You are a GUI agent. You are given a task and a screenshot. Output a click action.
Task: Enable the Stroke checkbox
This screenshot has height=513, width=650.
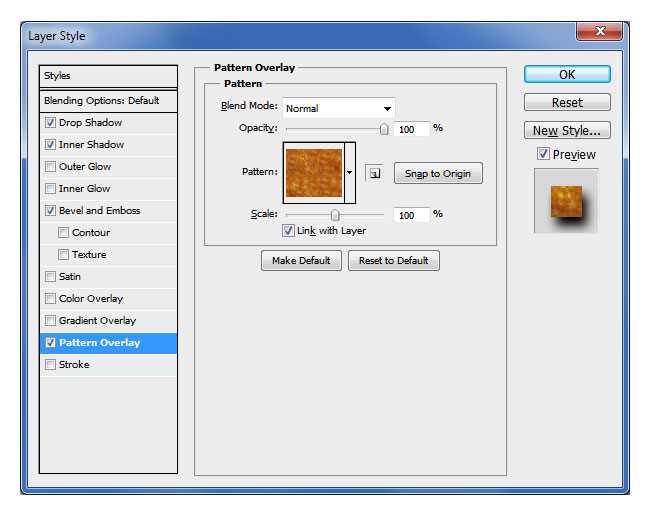click(x=51, y=365)
